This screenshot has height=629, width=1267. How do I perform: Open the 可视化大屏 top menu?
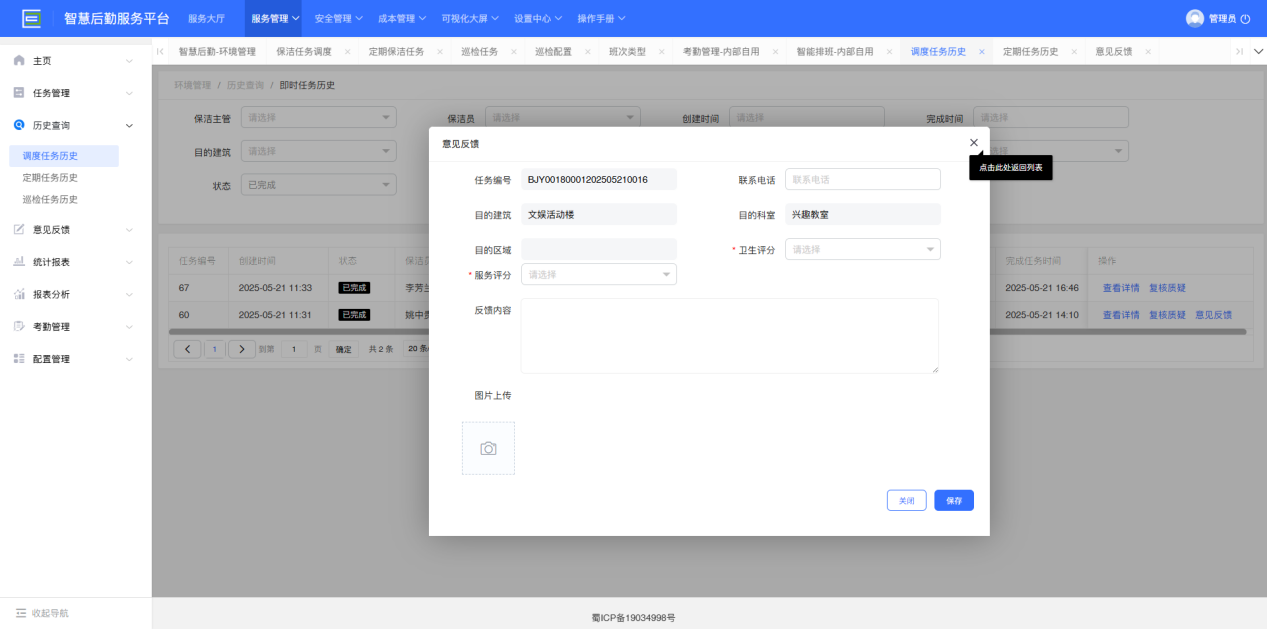[x=472, y=18]
